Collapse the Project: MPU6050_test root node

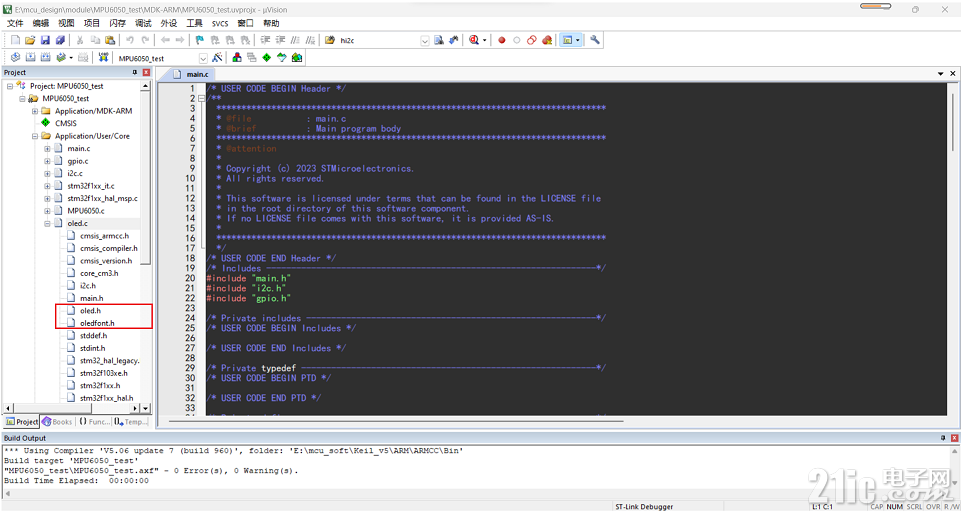10,86
